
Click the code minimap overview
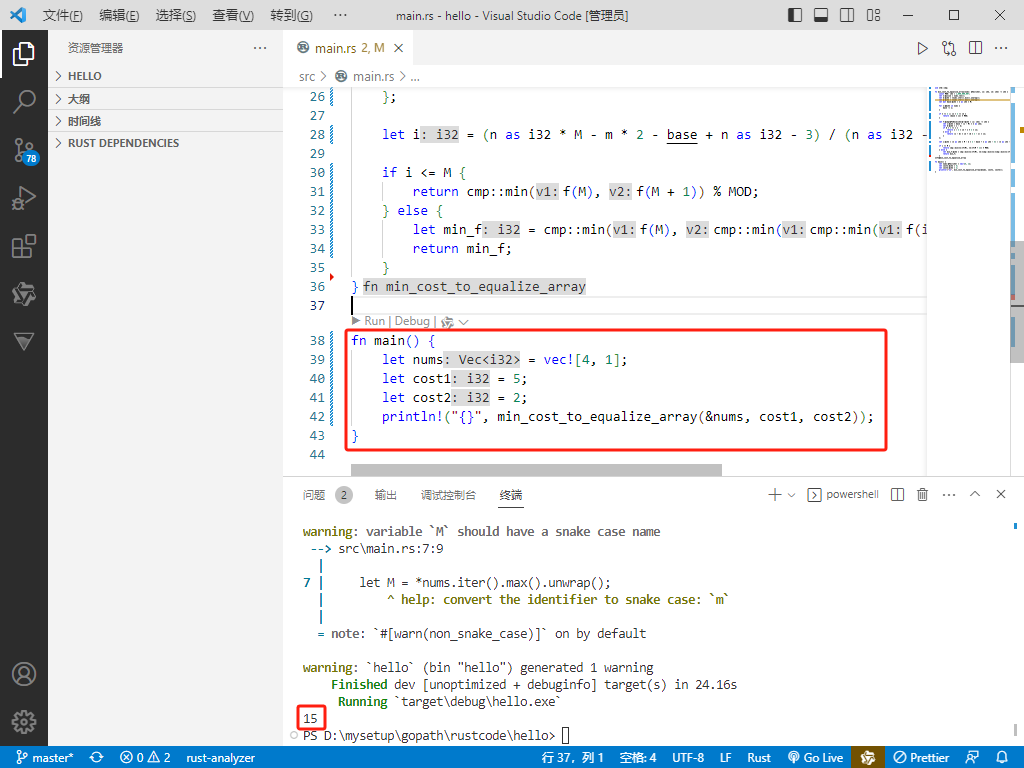[968, 131]
